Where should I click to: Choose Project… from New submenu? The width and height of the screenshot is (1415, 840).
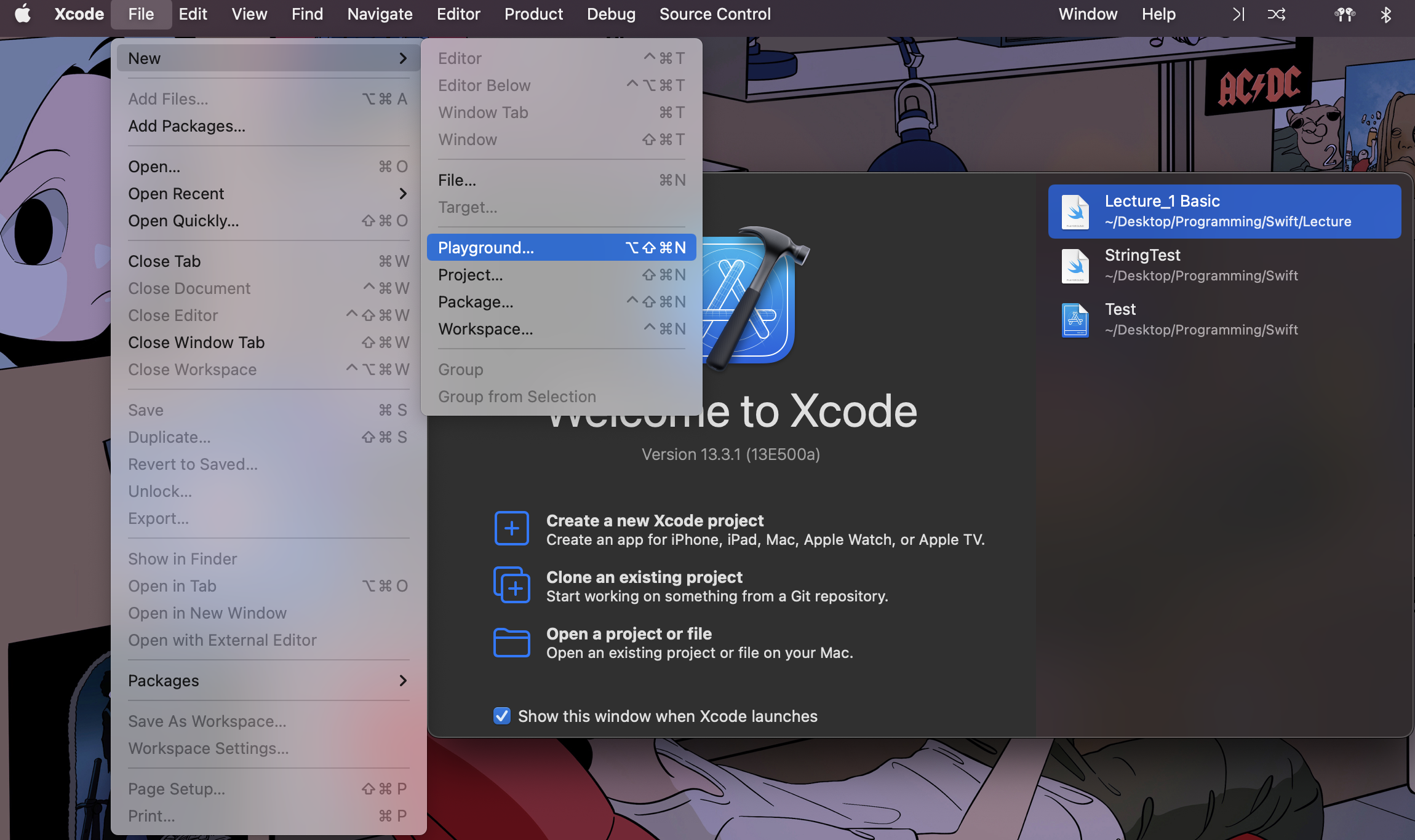pyautogui.click(x=562, y=275)
